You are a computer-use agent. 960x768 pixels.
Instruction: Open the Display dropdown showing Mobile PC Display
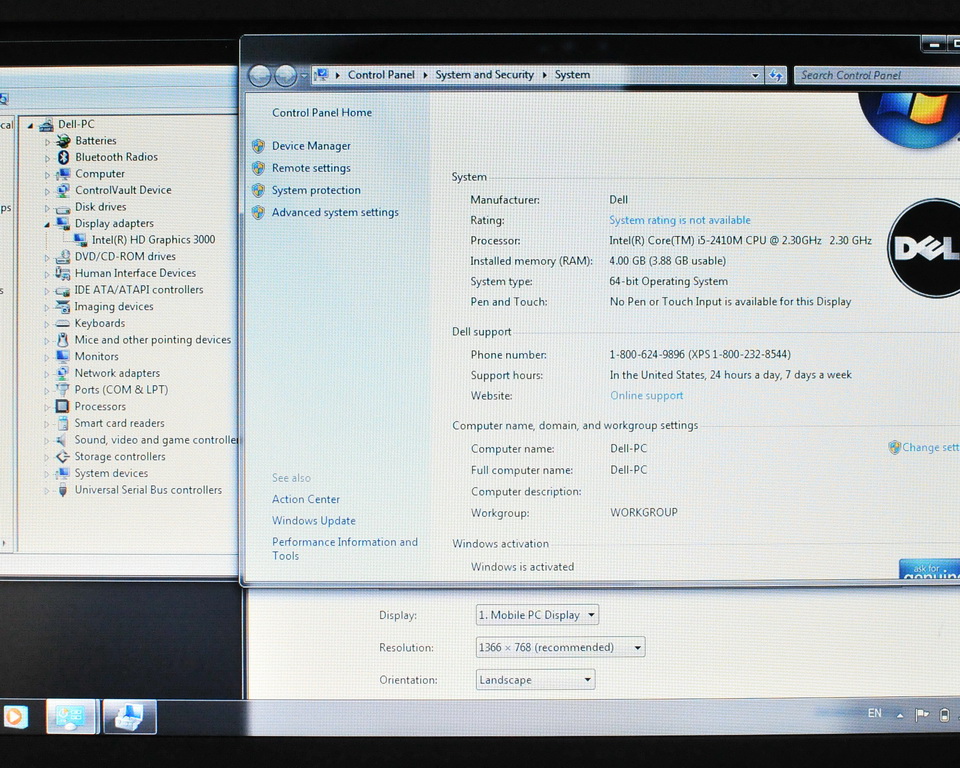[537, 615]
